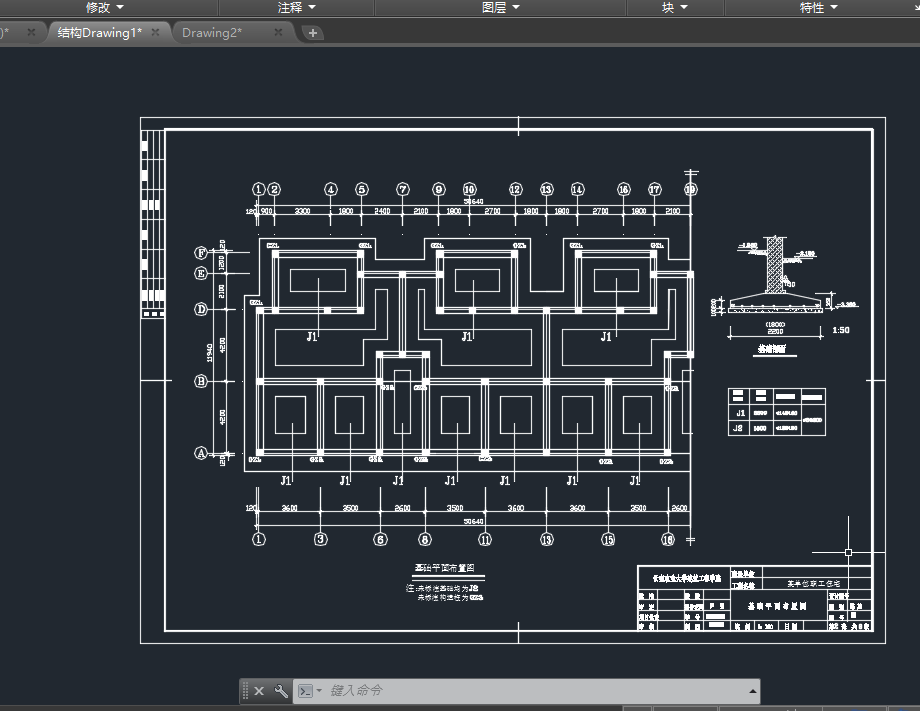Switch to the 结构Drawing1* file tab

click(x=100, y=33)
